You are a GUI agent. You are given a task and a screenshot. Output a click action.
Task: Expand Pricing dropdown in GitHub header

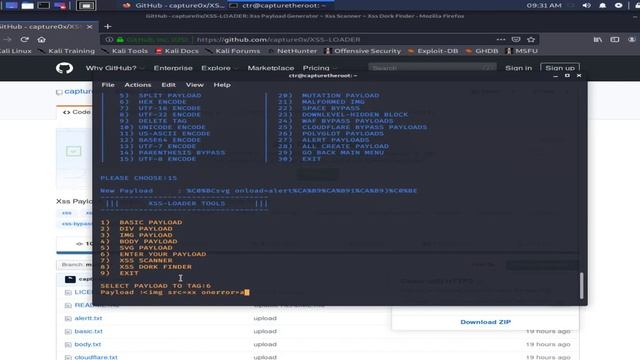click(319, 68)
